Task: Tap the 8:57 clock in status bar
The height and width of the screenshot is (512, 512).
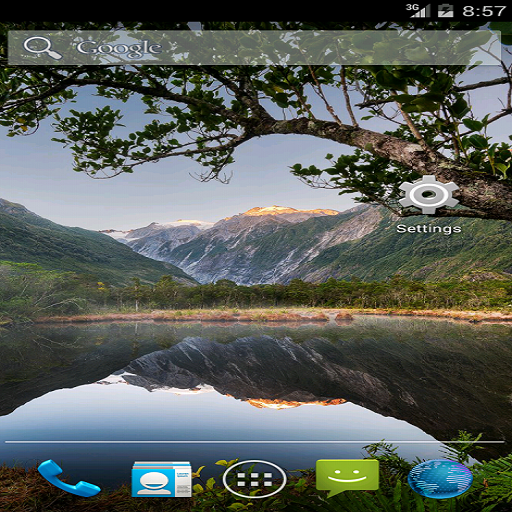Action: pos(484,11)
